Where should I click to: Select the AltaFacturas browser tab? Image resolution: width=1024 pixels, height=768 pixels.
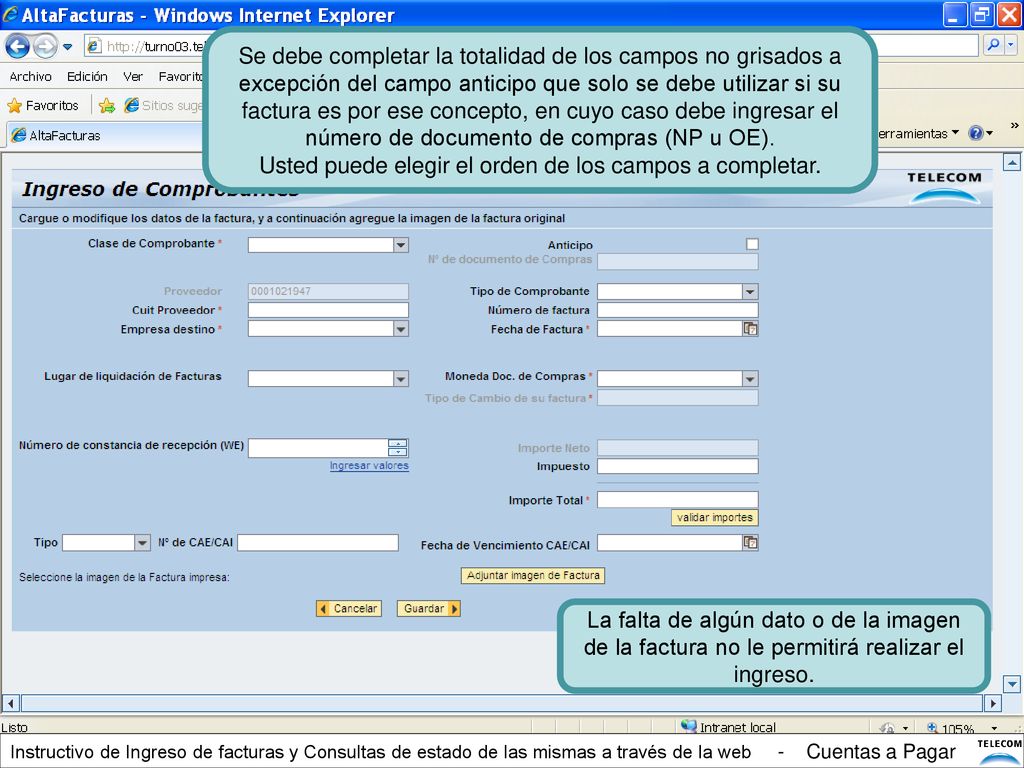coord(104,136)
